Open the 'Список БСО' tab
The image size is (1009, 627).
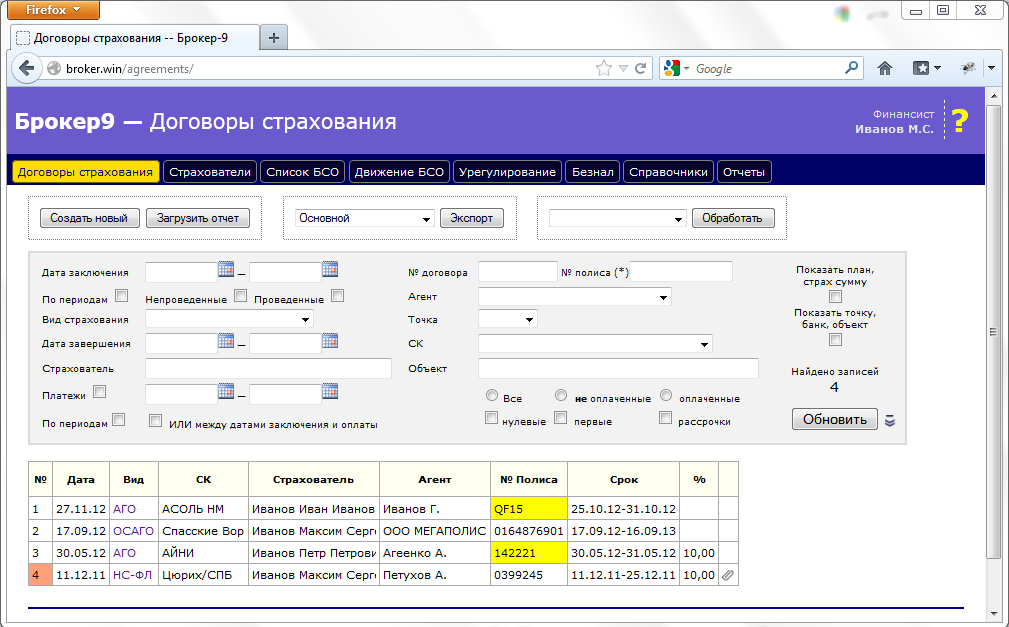(x=302, y=172)
